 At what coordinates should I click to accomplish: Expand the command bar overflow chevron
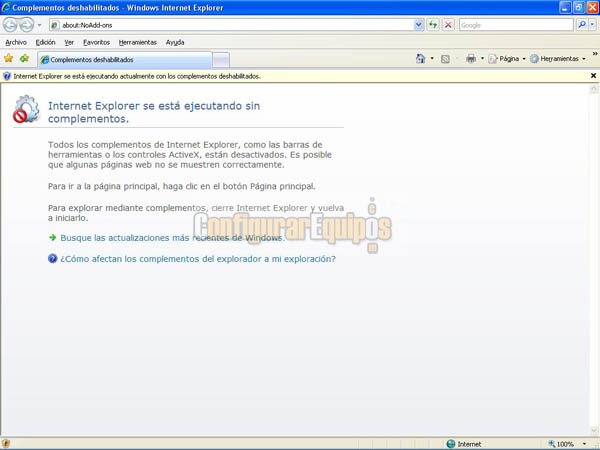pos(595,54)
